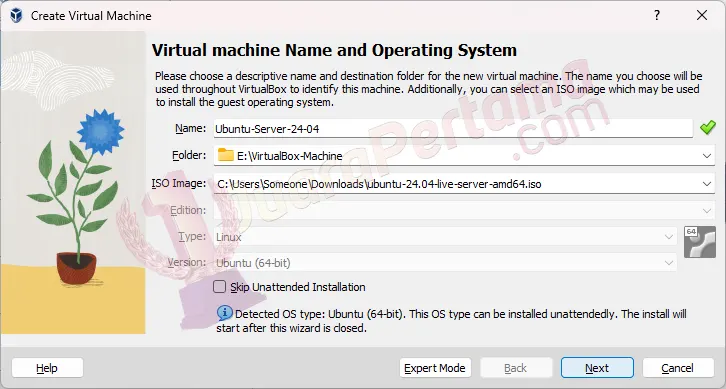Screen dimensions: 726x389
Task: Click the 64-bit OS type icon
Action: pyautogui.click(x=700, y=242)
